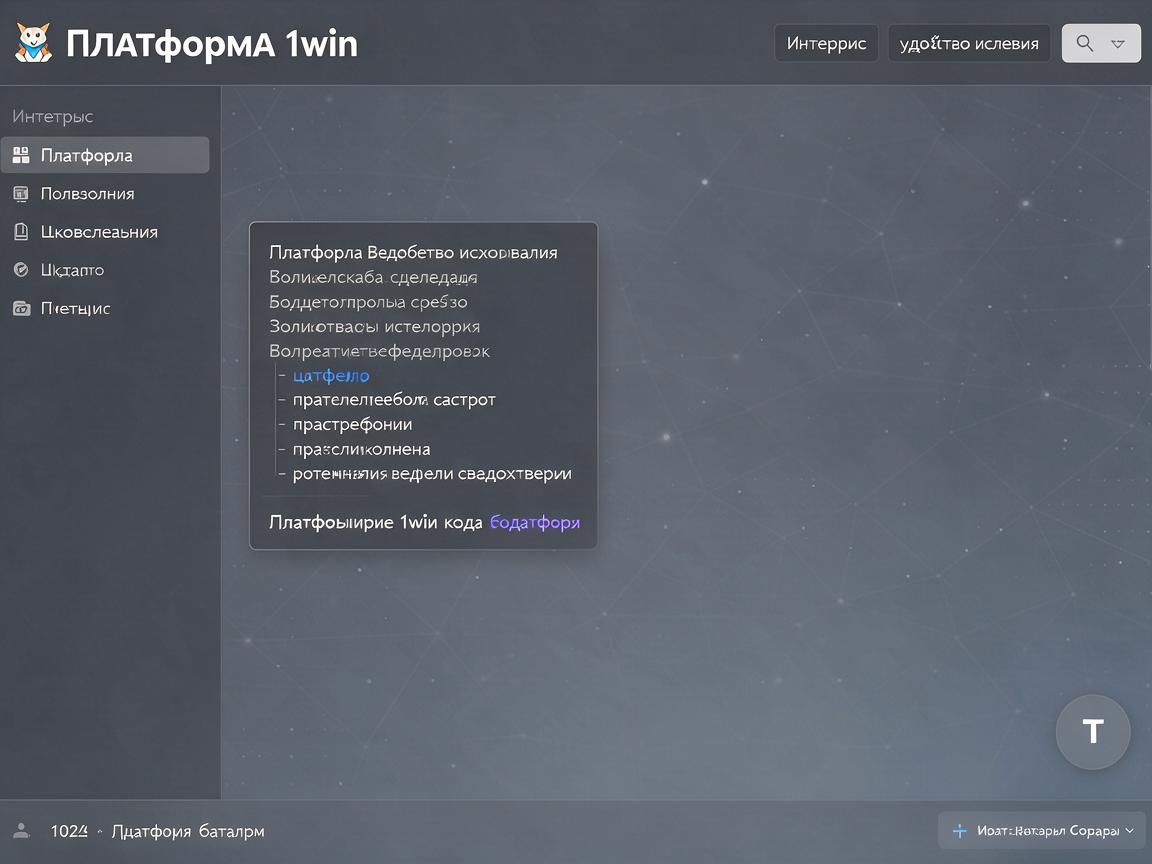This screenshot has width=1152, height=864.
Task: Click the icon beside Полвзолния
Action: point(21,194)
